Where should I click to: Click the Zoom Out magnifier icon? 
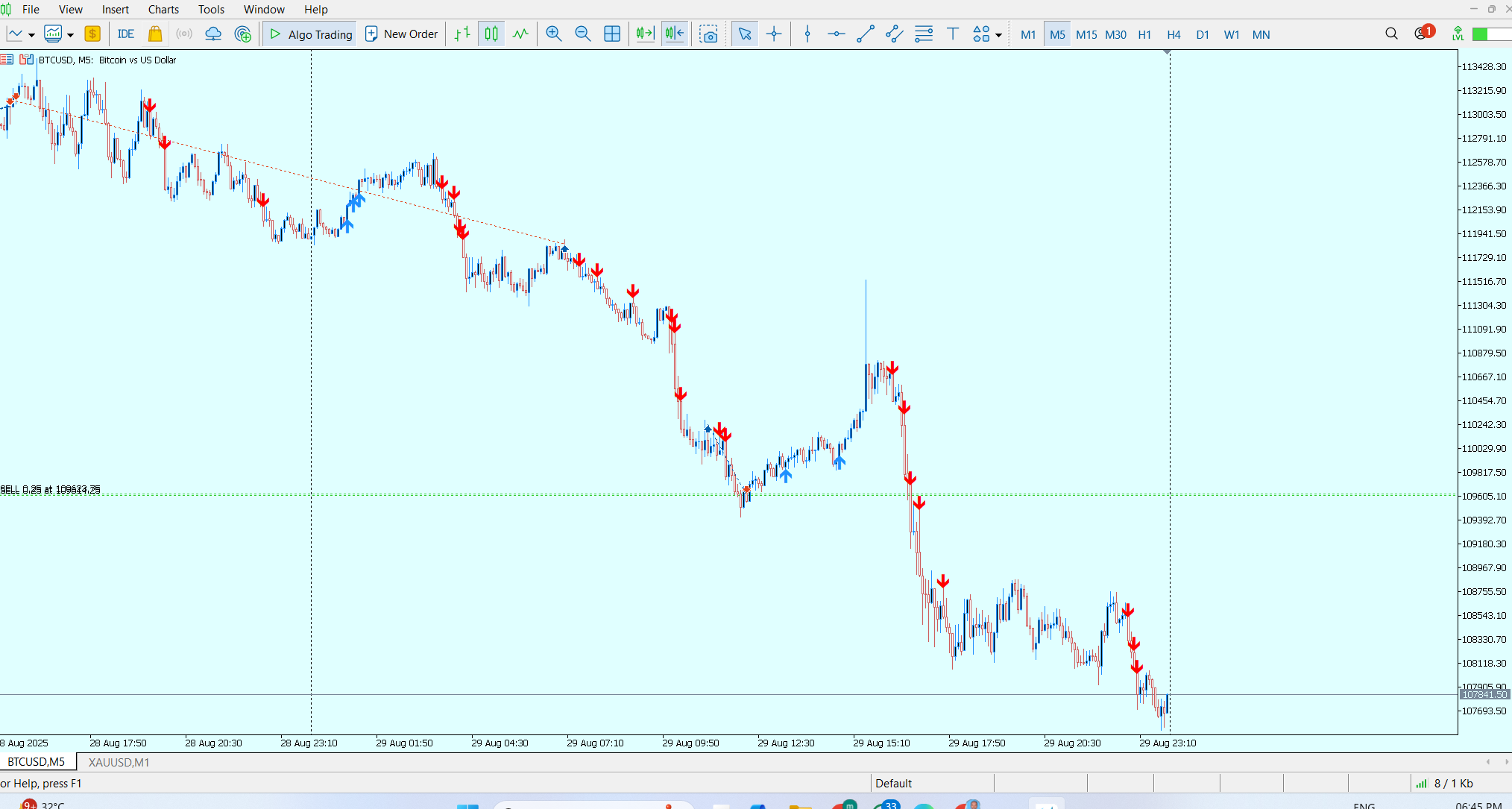(x=583, y=34)
